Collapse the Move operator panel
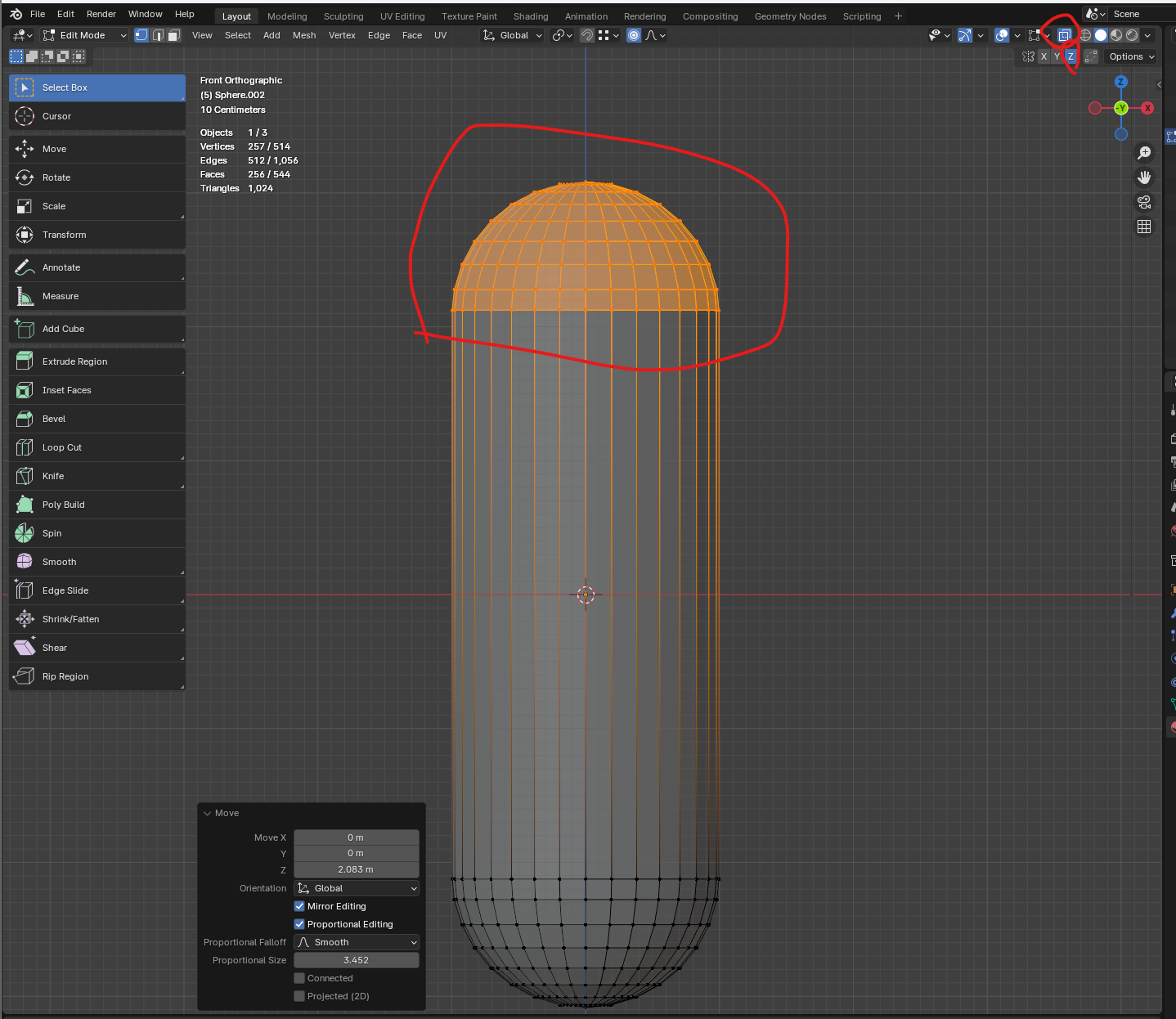The width and height of the screenshot is (1176, 1019). [x=206, y=813]
